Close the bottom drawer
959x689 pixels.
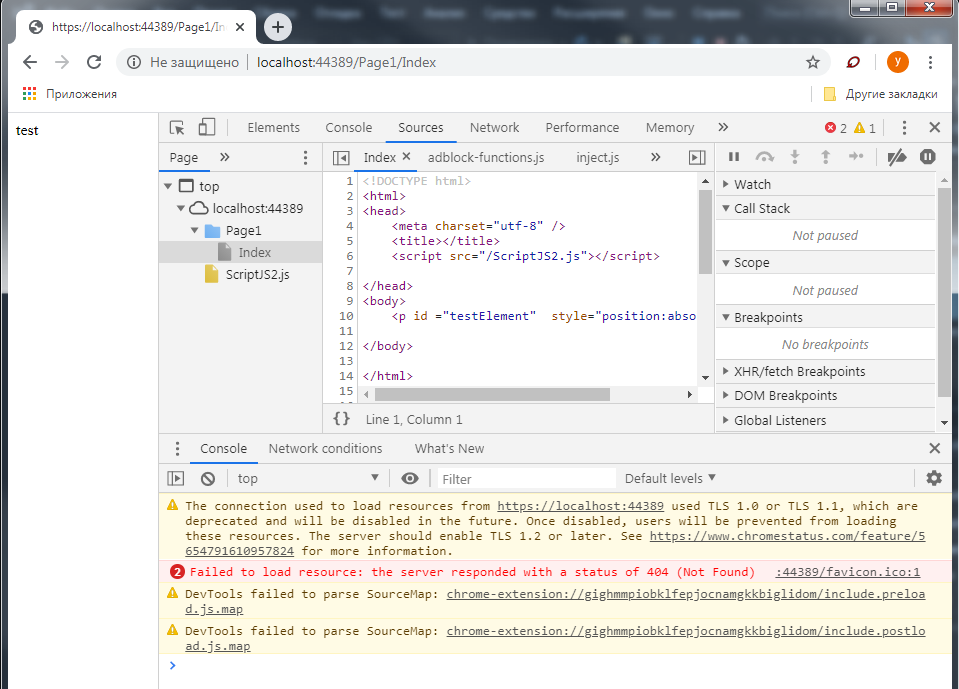[935, 448]
